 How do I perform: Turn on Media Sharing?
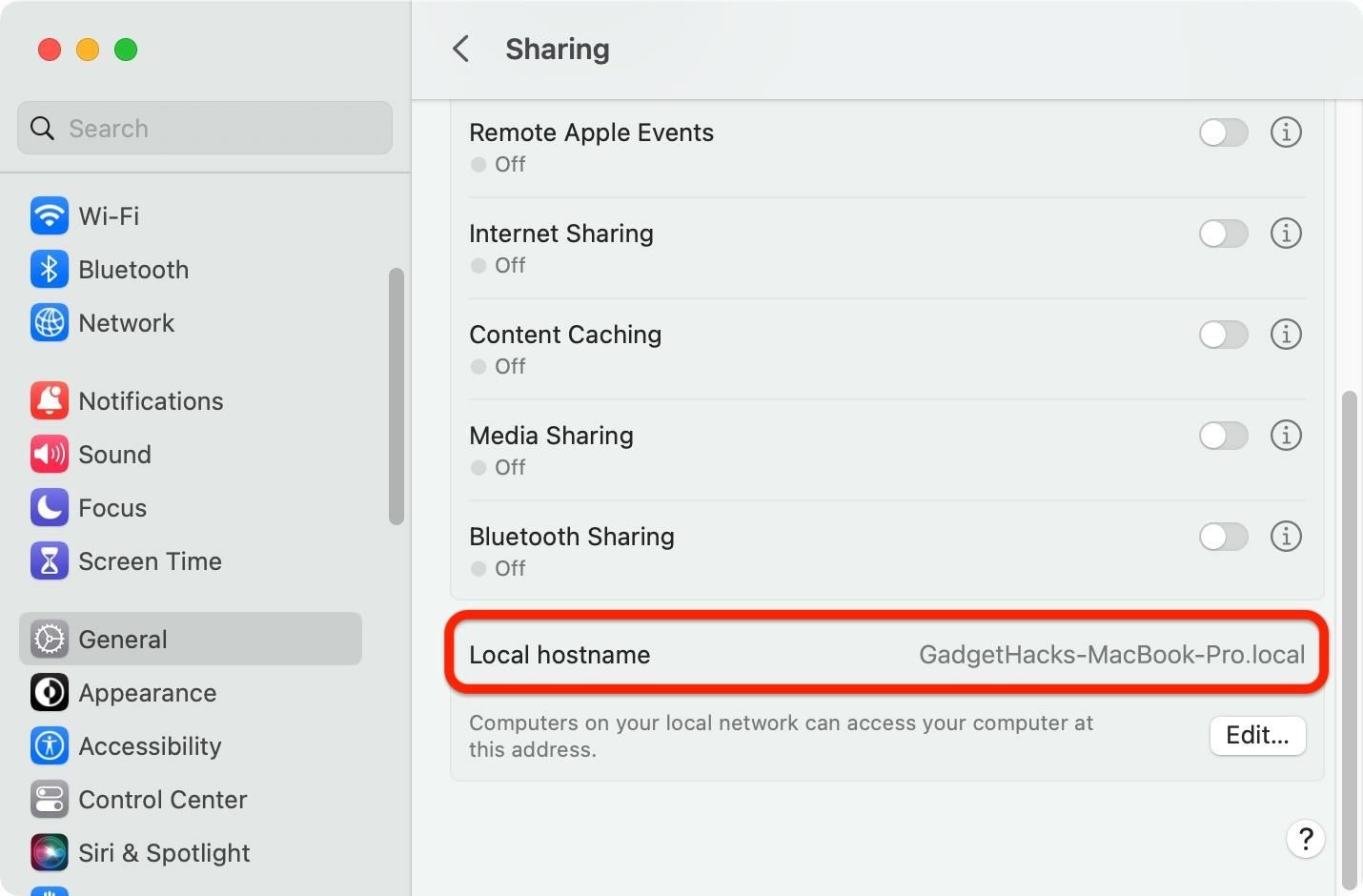tap(1223, 436)
